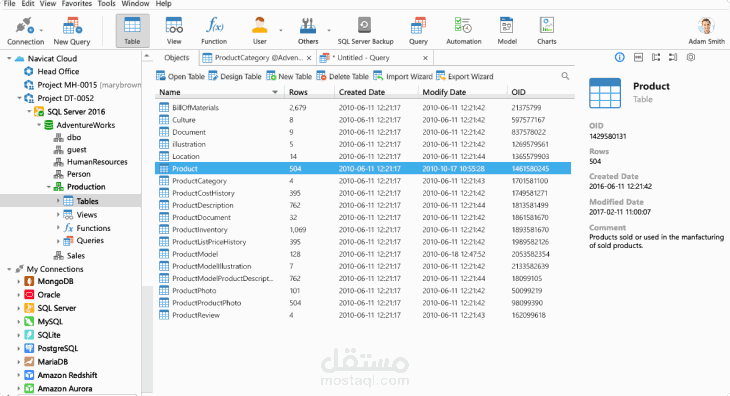Image resolution: width=730 pixels, height=396 pixels.
Task: Select the PostgreSQL connection
Action: [58, 348]
